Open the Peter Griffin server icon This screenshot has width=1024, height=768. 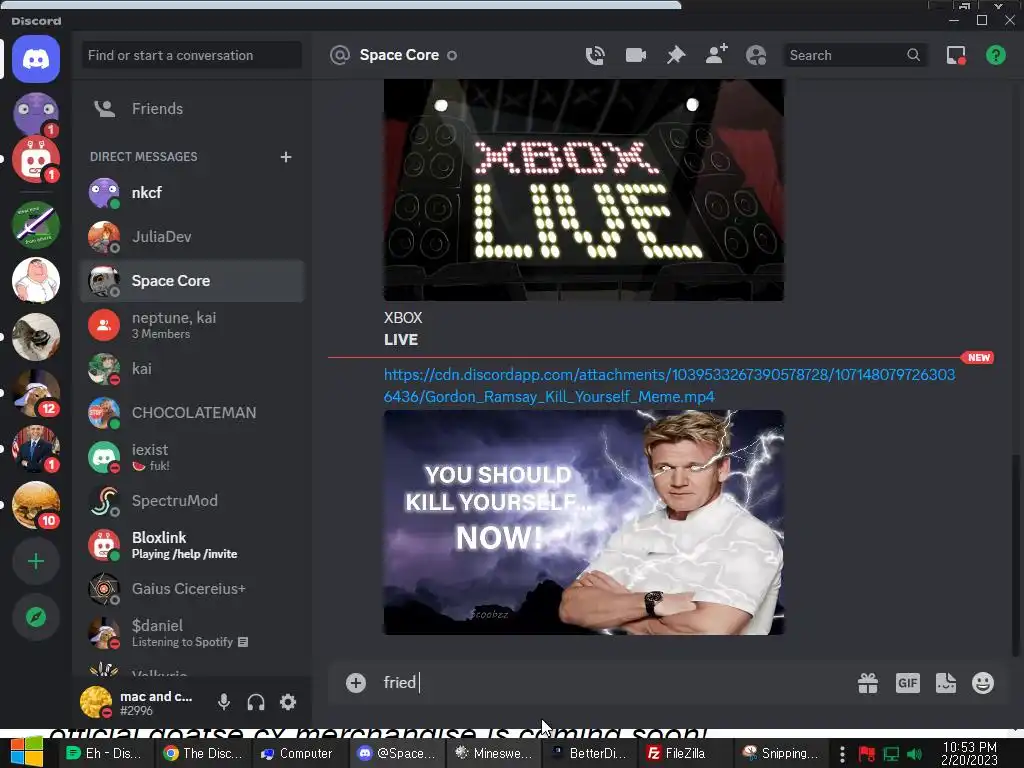tap(36, 281)
